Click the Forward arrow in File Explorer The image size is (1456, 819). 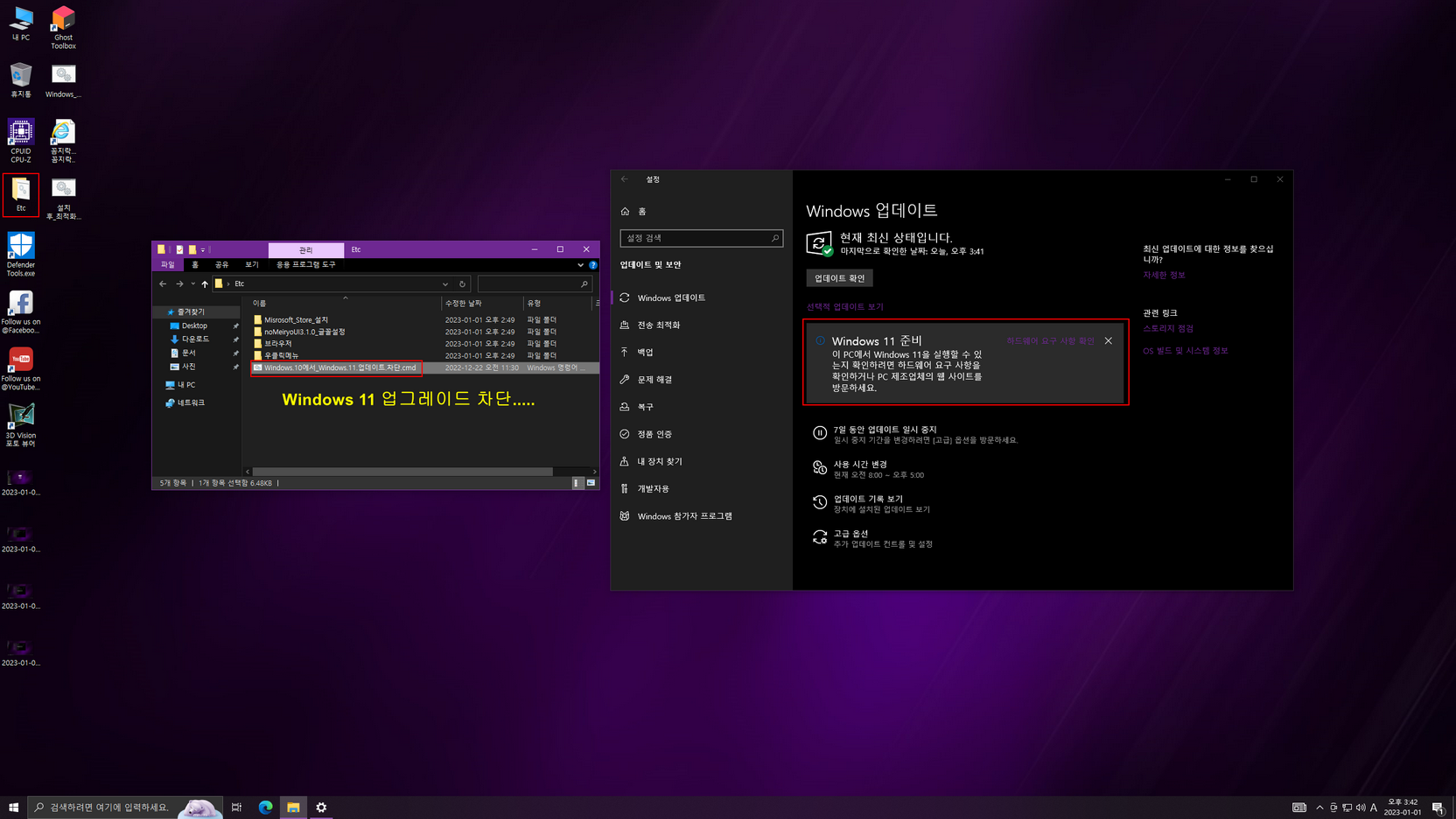tap(179, 284)
